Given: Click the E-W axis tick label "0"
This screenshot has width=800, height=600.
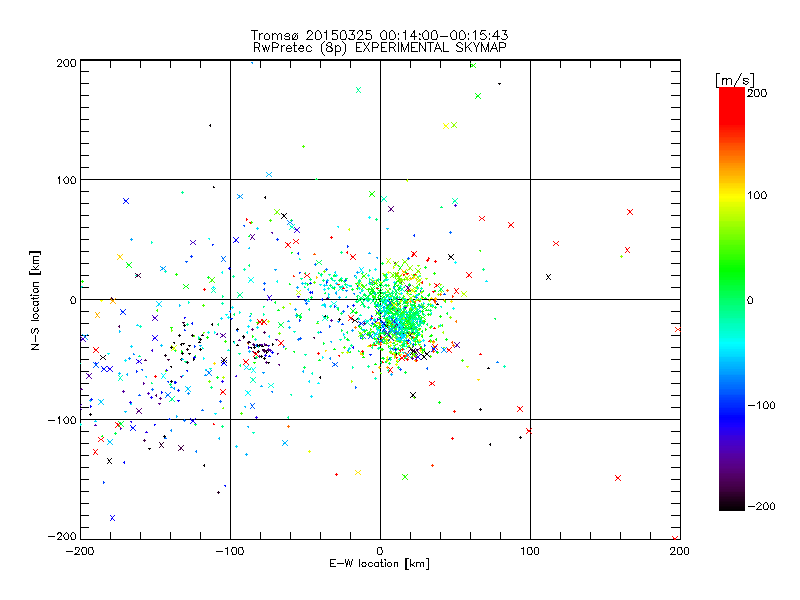Looking at the screenshot, I should click(x=380, y=551).
